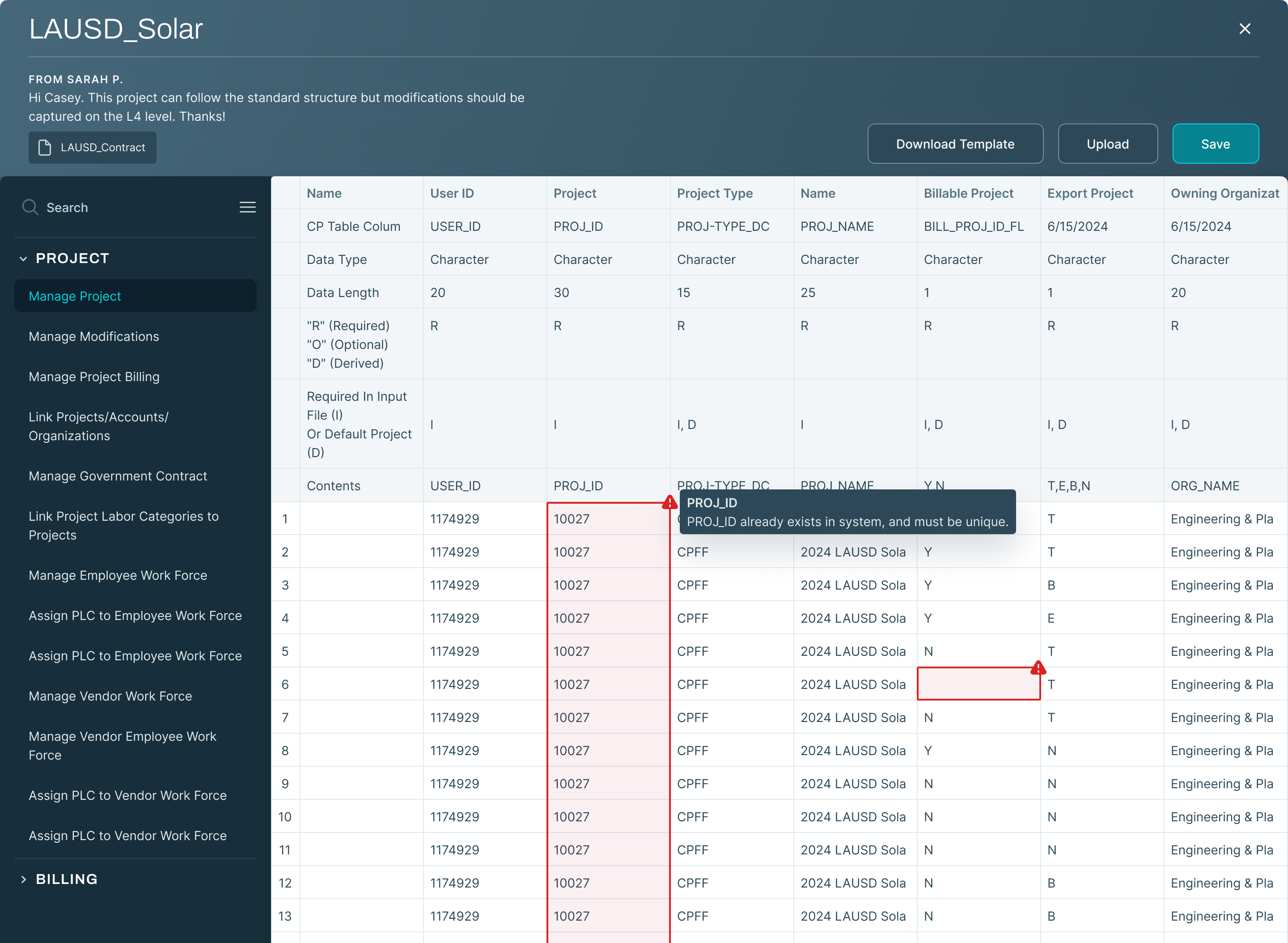The width and height of the screenshot is (1288, 943).
Task: Click the LAUSD_Contract file icon
Action: pos(45,147)
